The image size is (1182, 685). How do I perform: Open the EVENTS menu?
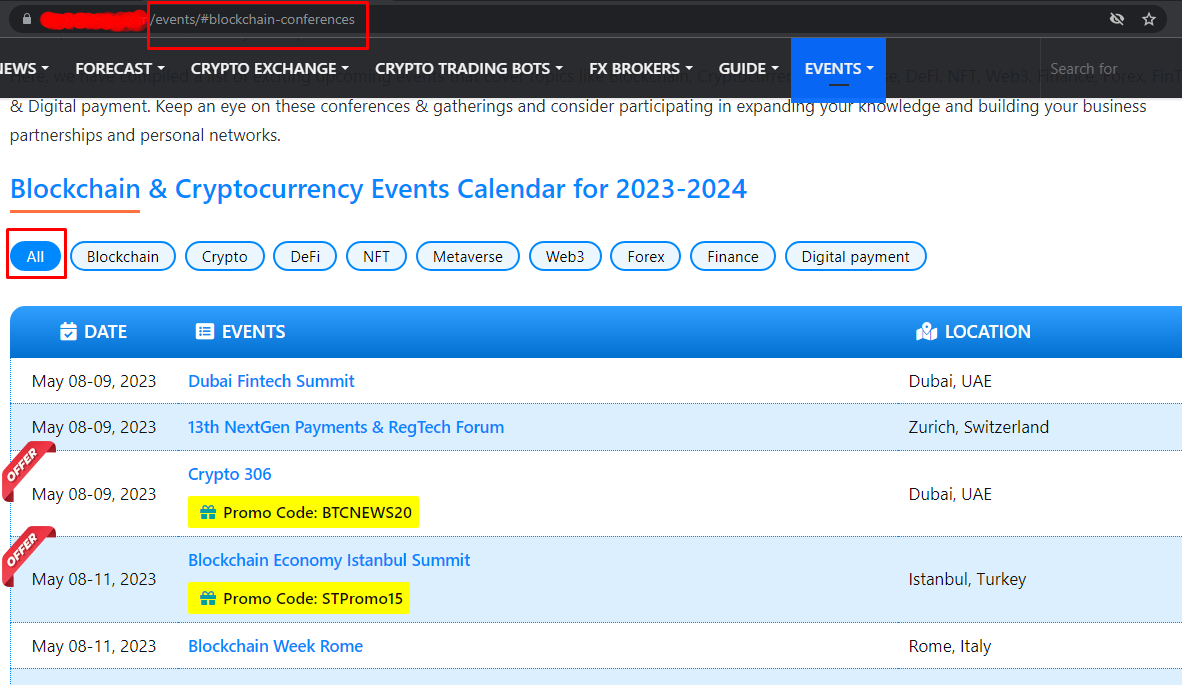point(838,69)
